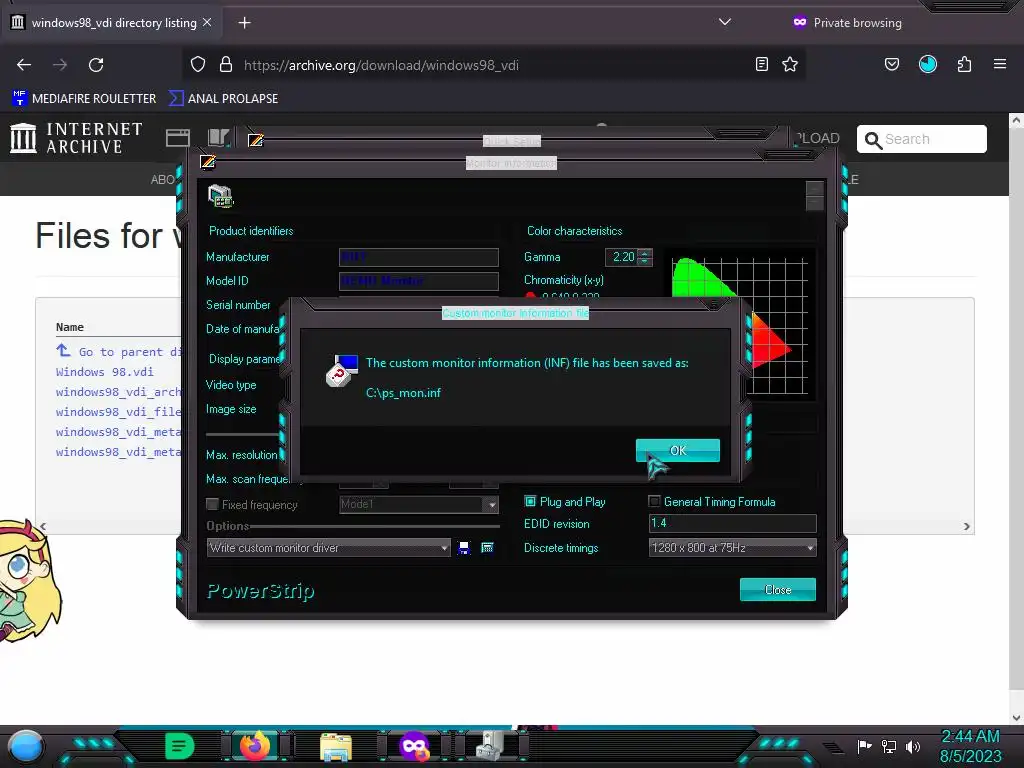Click the padlock site security icon
The width and height of the screenshot is (1024, 768).
point(226,65)
